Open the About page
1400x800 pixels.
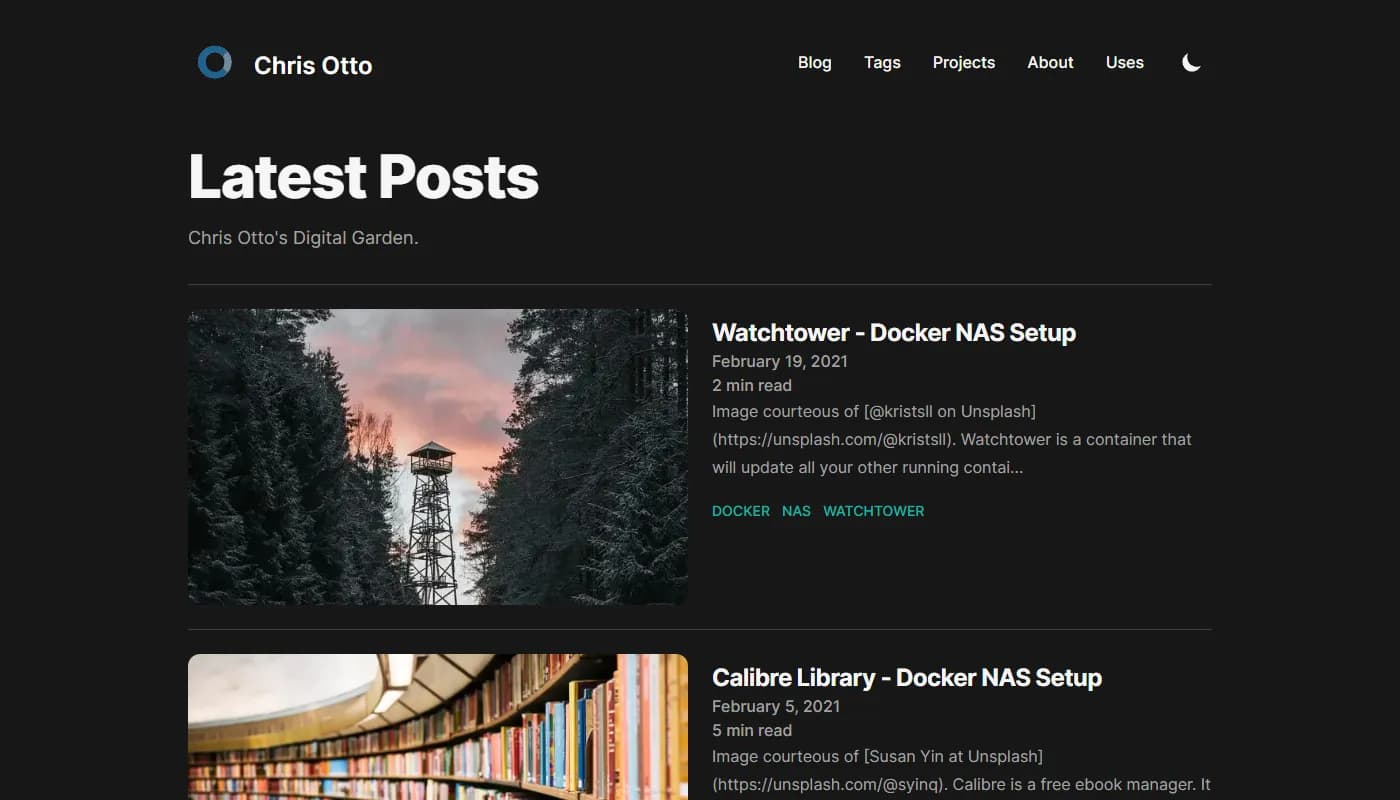pyautogui.click(x=1050, y=62)
